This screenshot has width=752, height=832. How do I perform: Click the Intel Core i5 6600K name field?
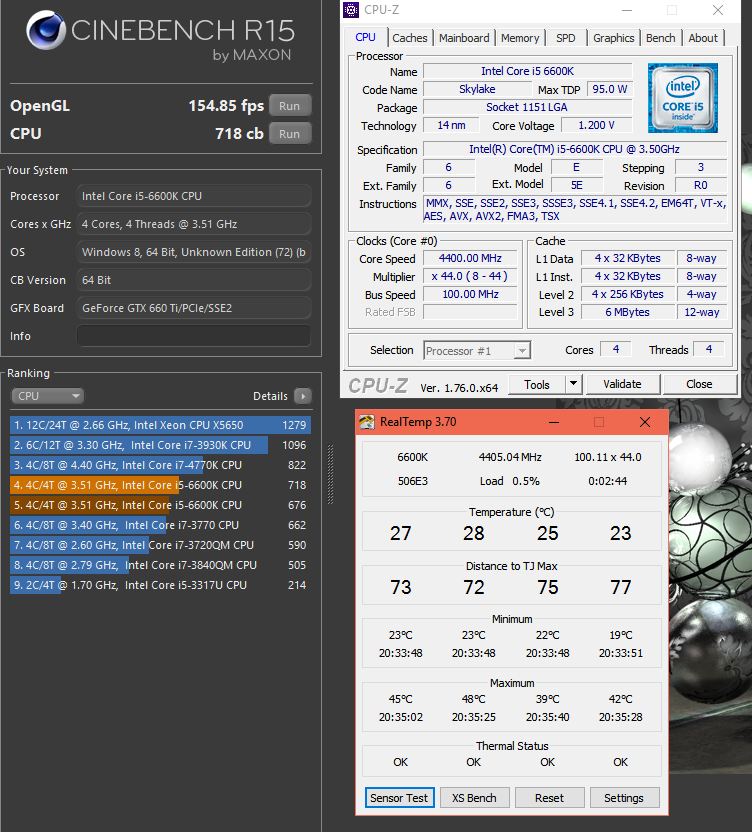coord(528,71)
